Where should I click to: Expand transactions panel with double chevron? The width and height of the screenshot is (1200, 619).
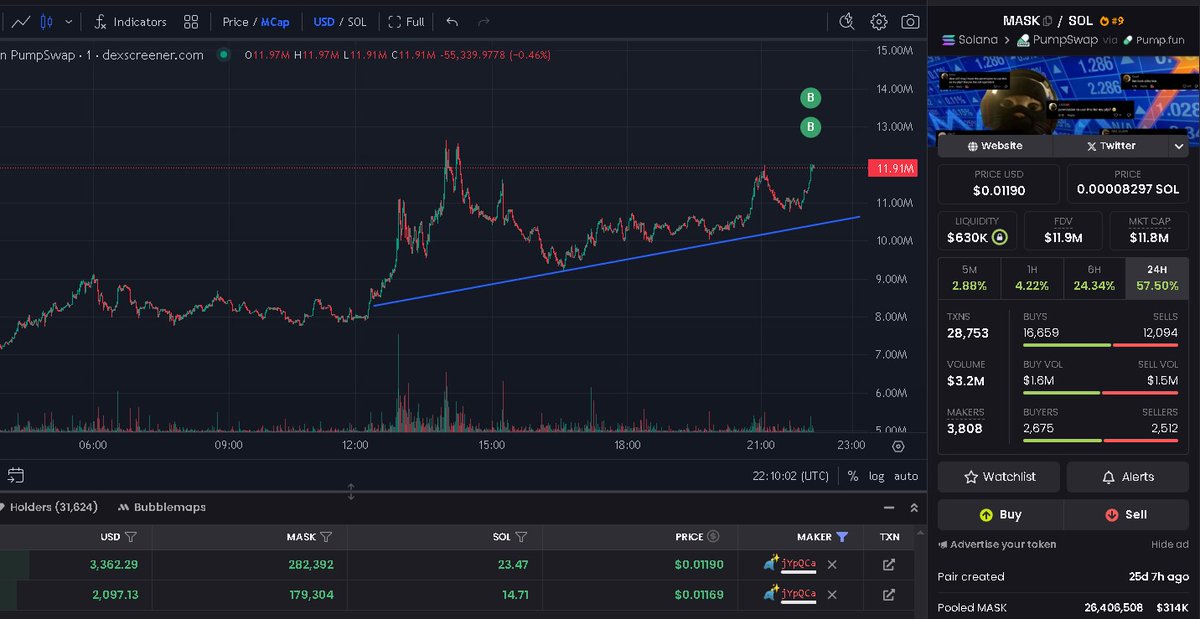(913, 508)
